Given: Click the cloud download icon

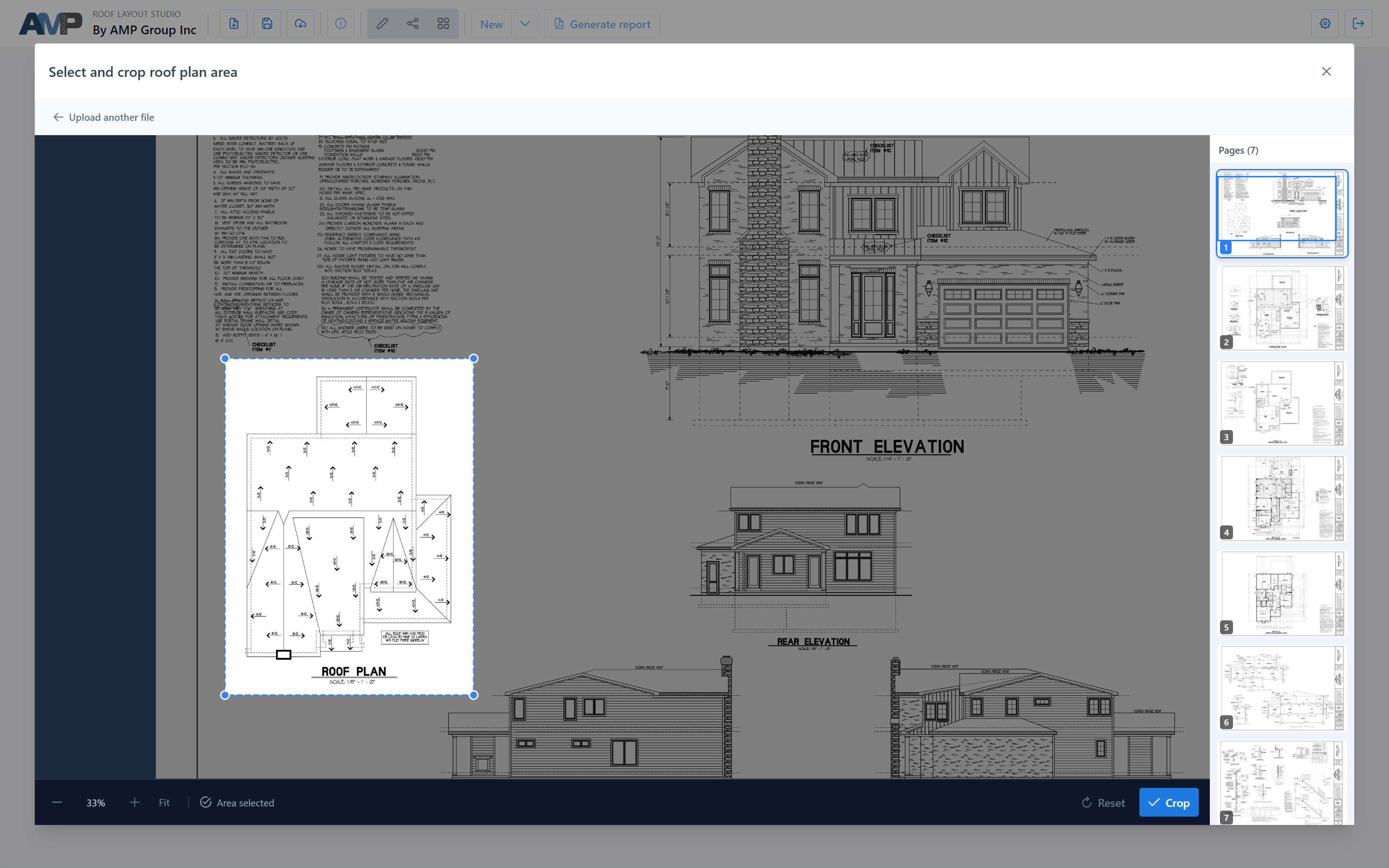Looking at the screenshot, I should click(300, 24).
